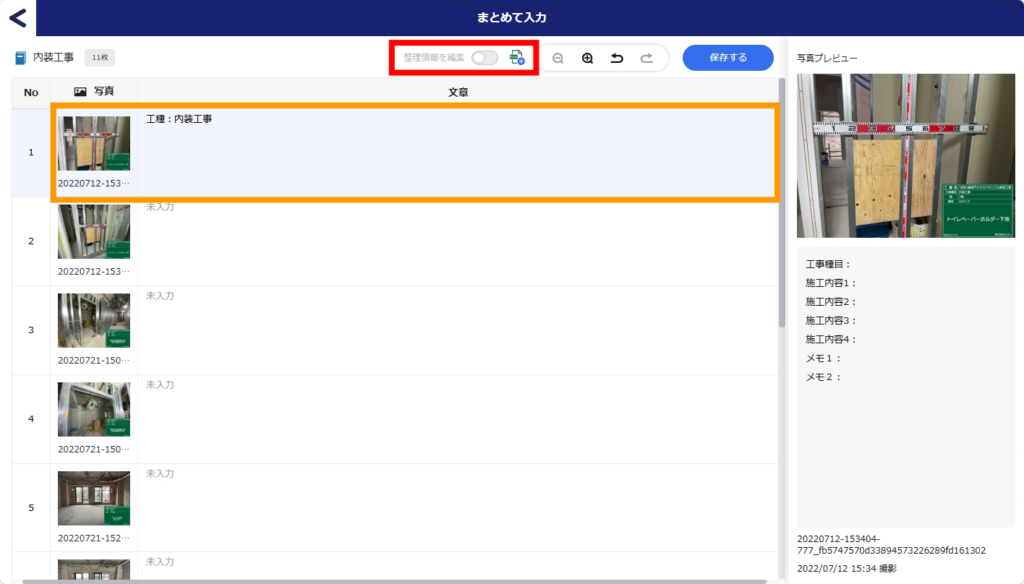Click the No column header
The image size is (1024, 584).
tap(31, 92)
